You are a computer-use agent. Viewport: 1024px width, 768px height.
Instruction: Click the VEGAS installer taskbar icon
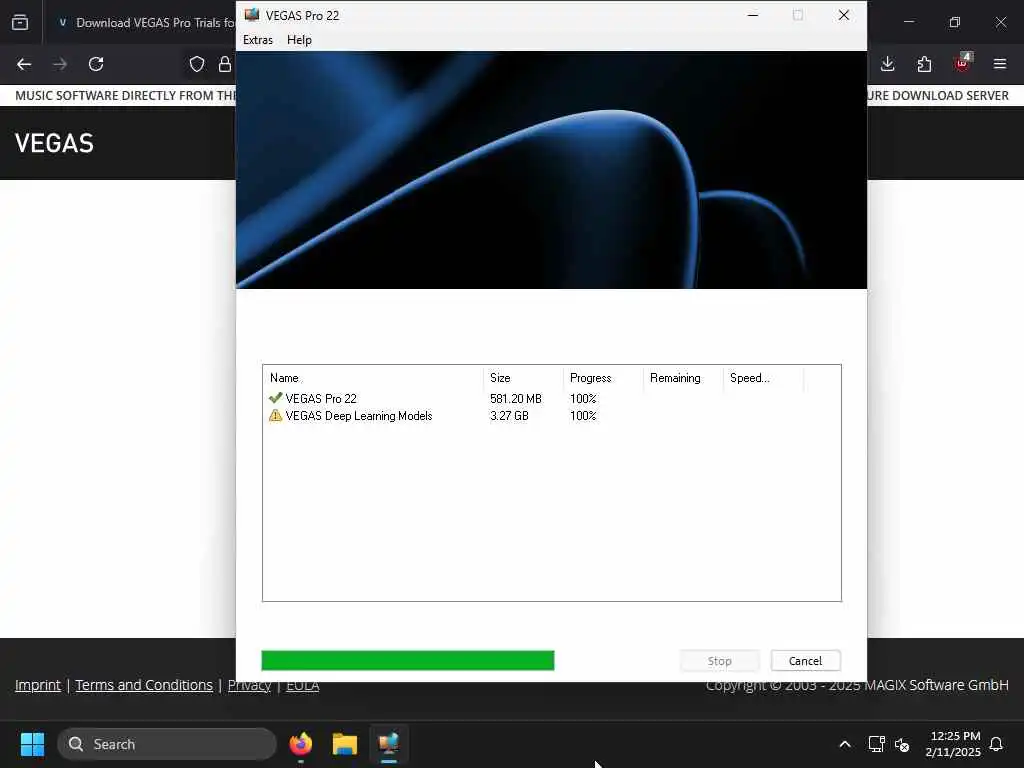coord(389,744)
